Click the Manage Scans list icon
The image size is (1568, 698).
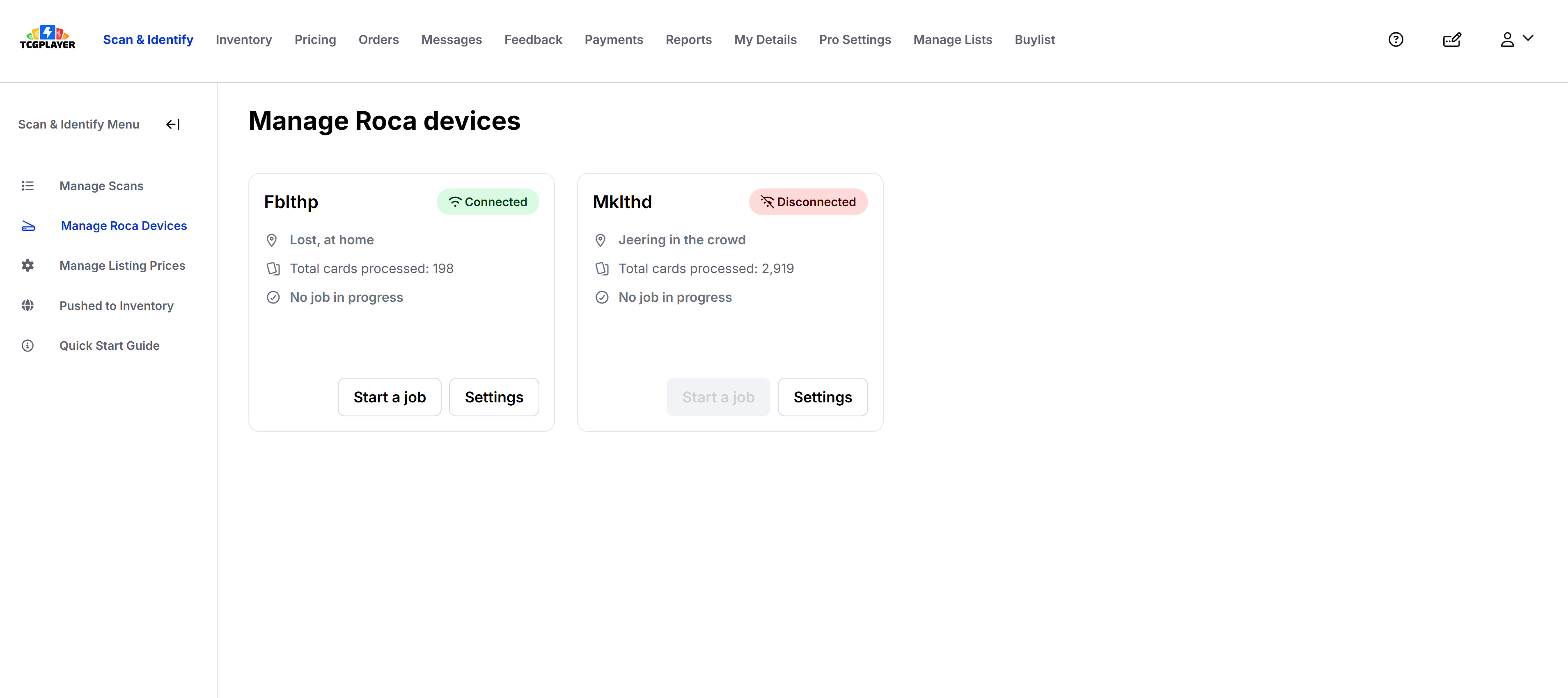[x=28, y=186]
